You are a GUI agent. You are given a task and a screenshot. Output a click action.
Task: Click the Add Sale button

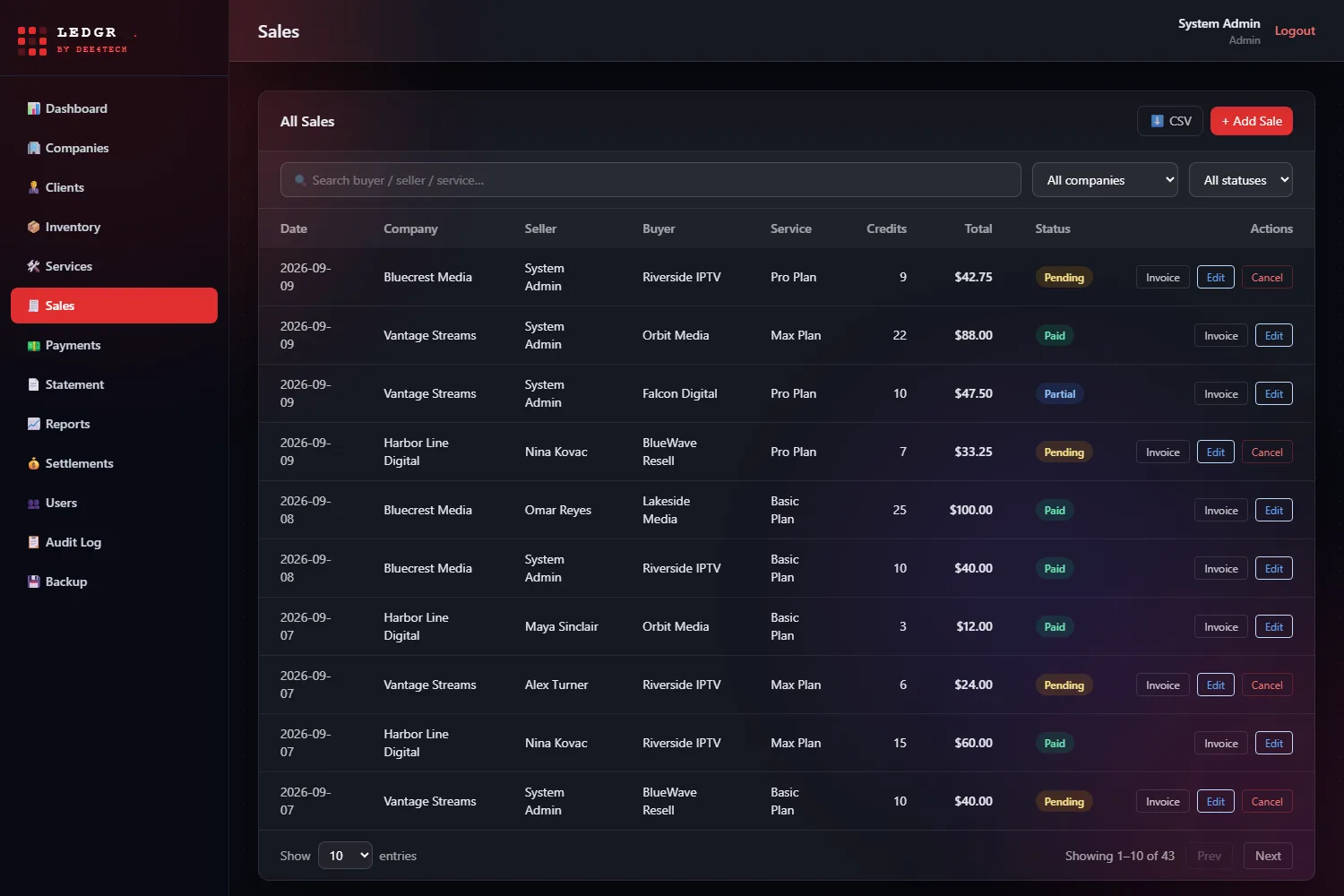click(x=1252, y=121)
